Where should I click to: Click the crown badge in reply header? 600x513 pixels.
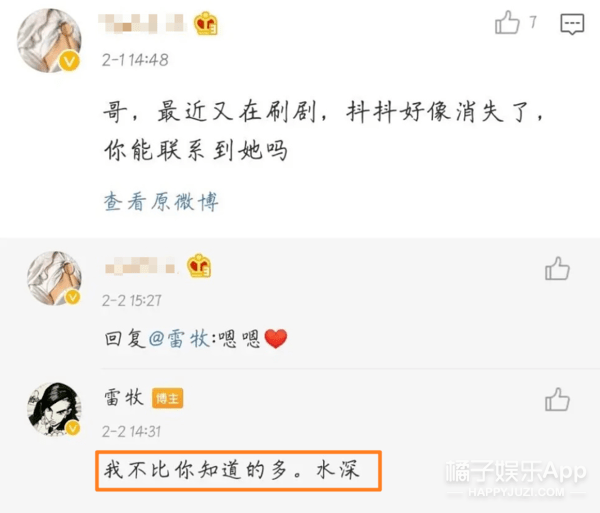point(199,265)
